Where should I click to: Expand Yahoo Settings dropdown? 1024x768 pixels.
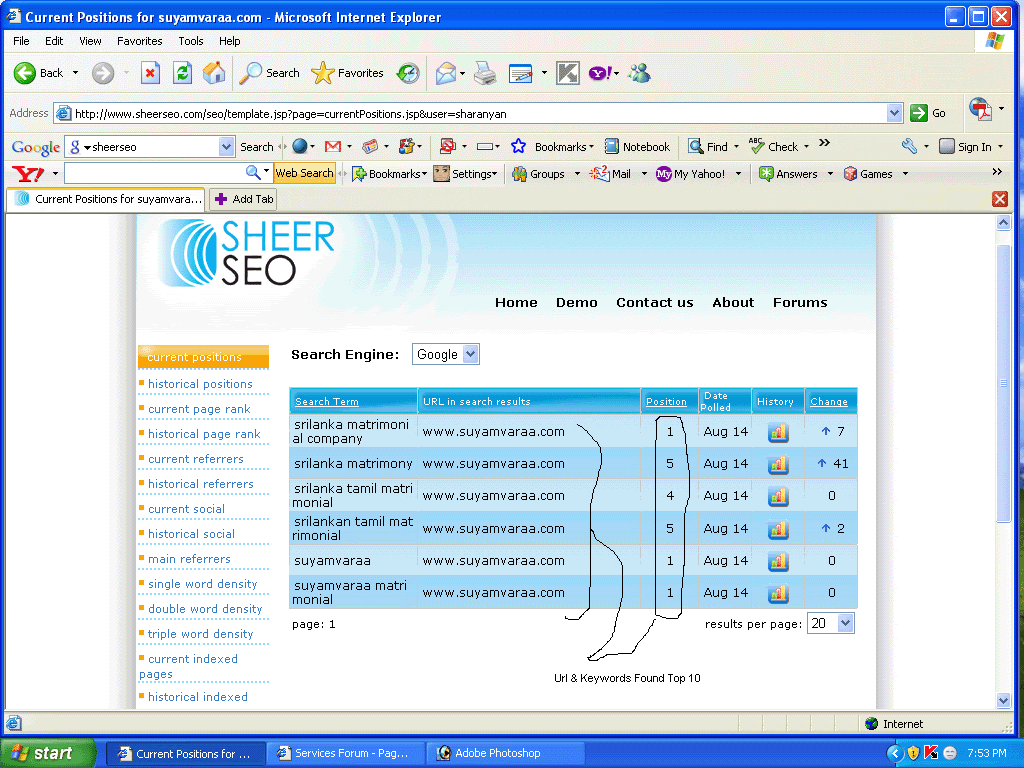494,174
